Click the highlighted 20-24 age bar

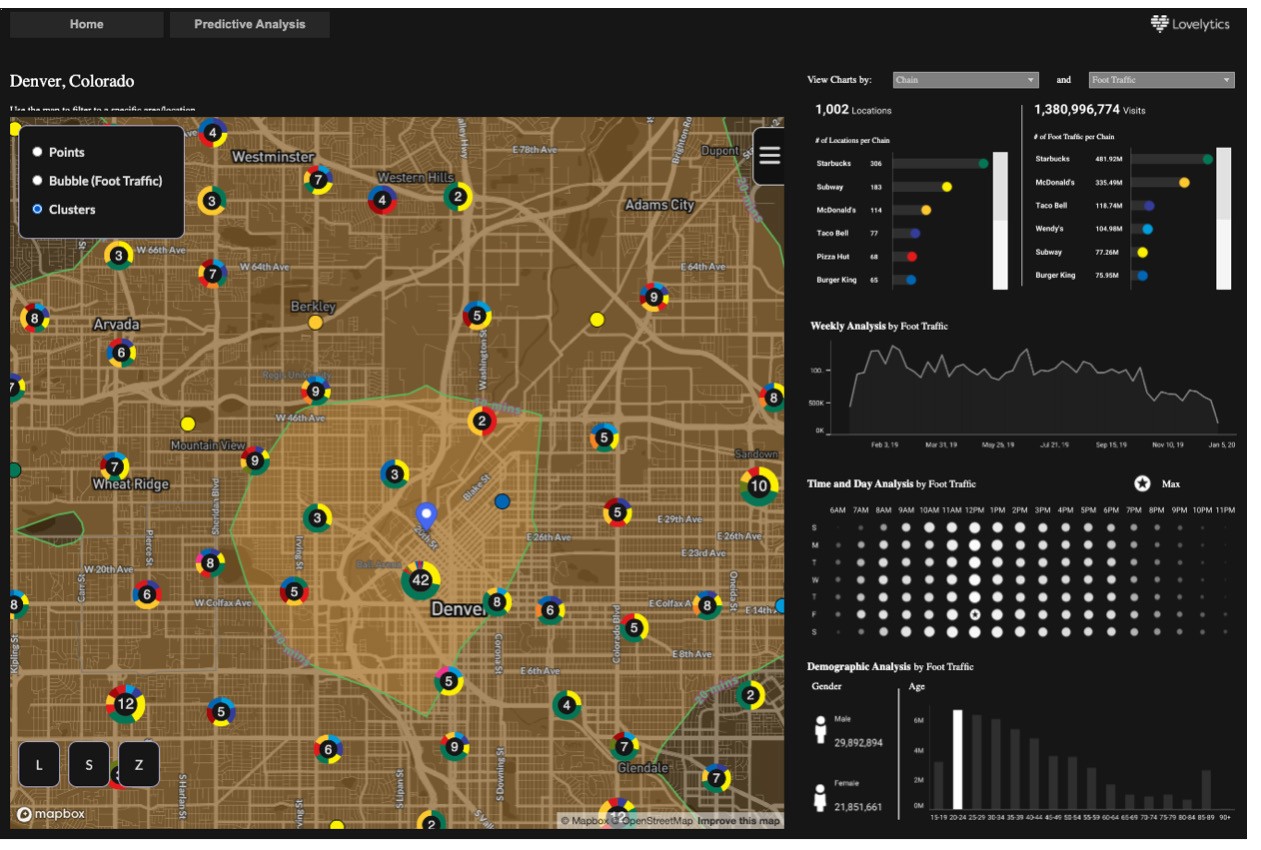(x=957, y=759)
